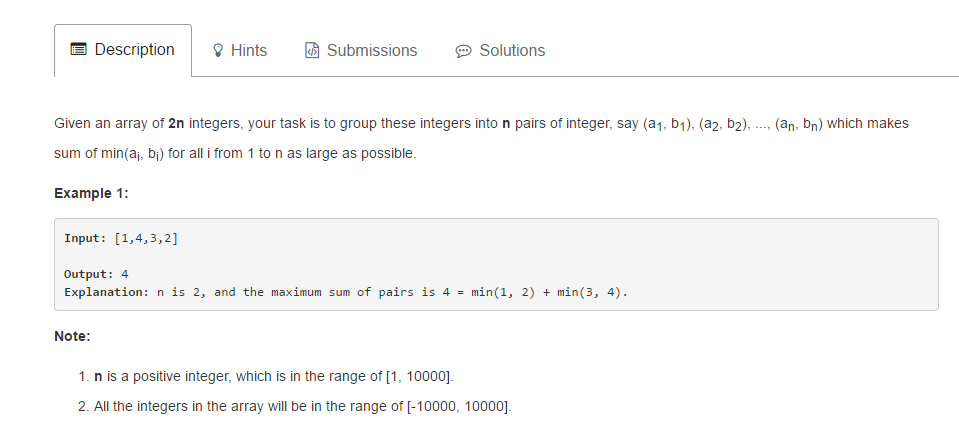
Task: Click the Explanation line in example box
Action: pos(346,292)
